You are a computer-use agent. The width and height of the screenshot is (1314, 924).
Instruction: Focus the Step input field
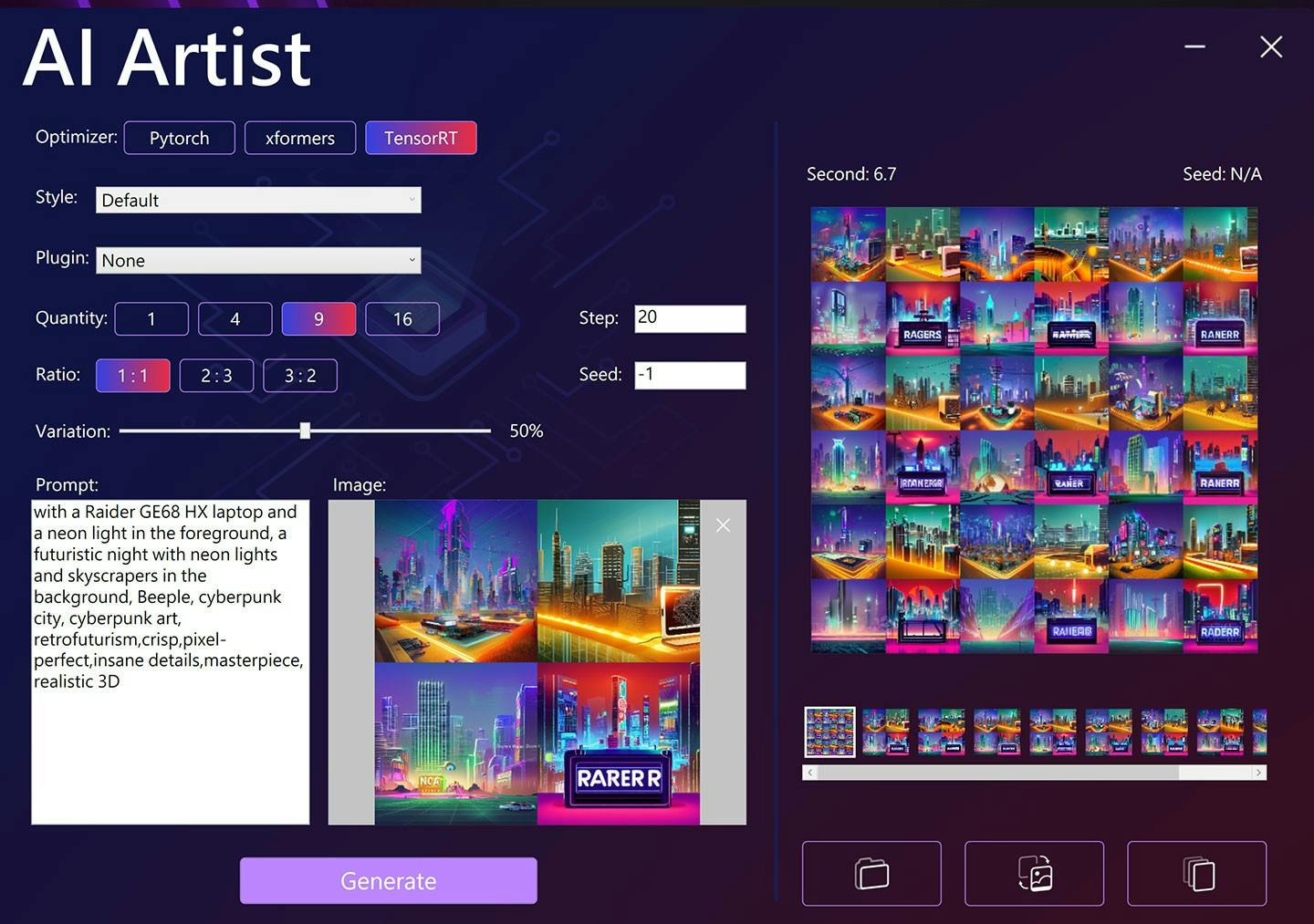690,318
